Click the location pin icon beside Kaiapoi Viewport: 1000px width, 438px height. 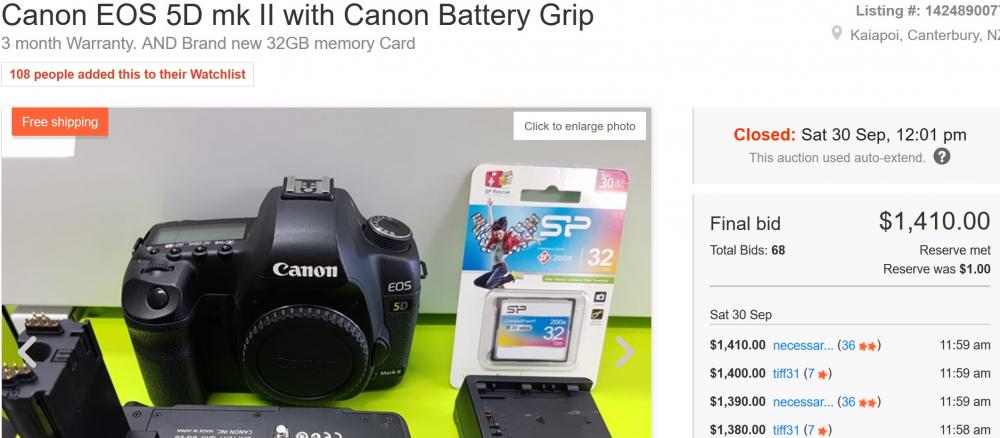point(837,34)
